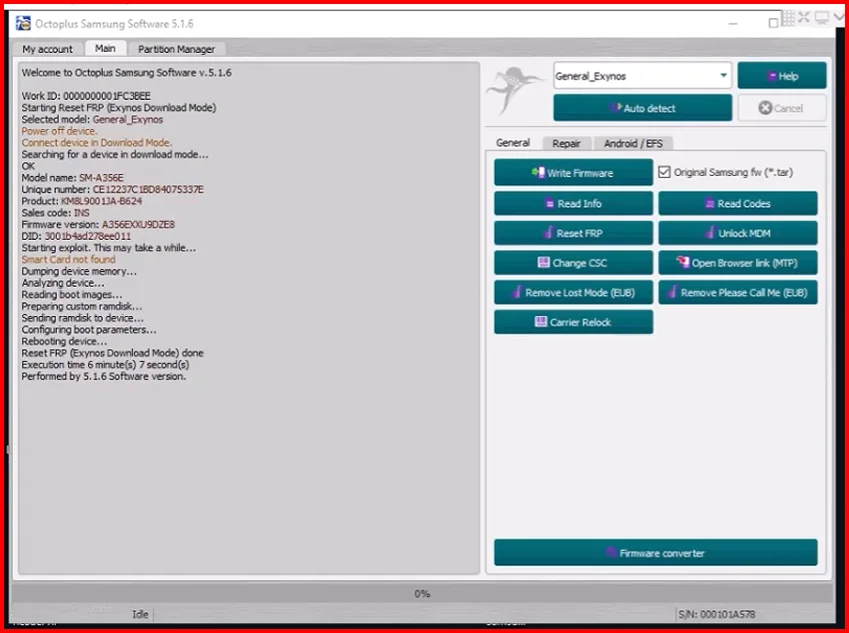Viewport: 849px width, 633px height.
Task: Click the Smart Card not found message
Action: pyautogui.click(x=68, y=259)
